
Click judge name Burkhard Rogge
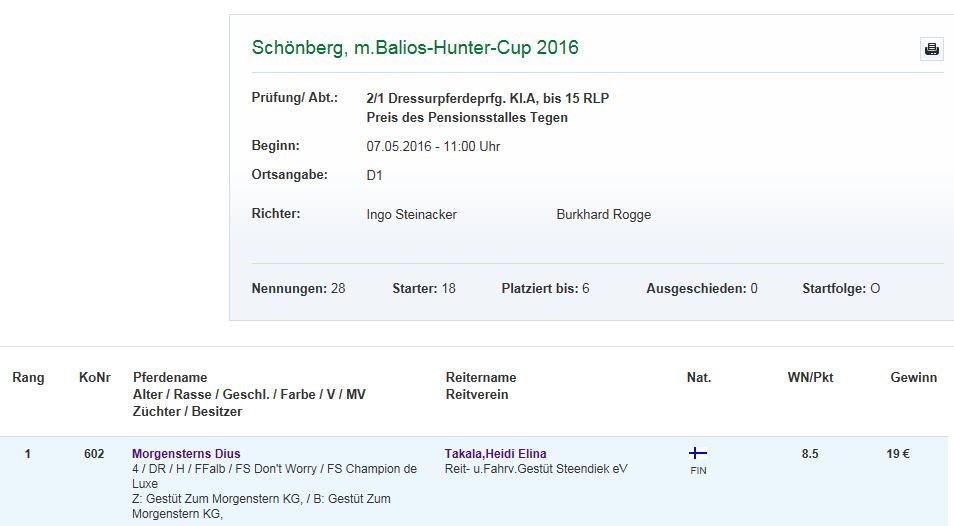[x=603, y=214]
